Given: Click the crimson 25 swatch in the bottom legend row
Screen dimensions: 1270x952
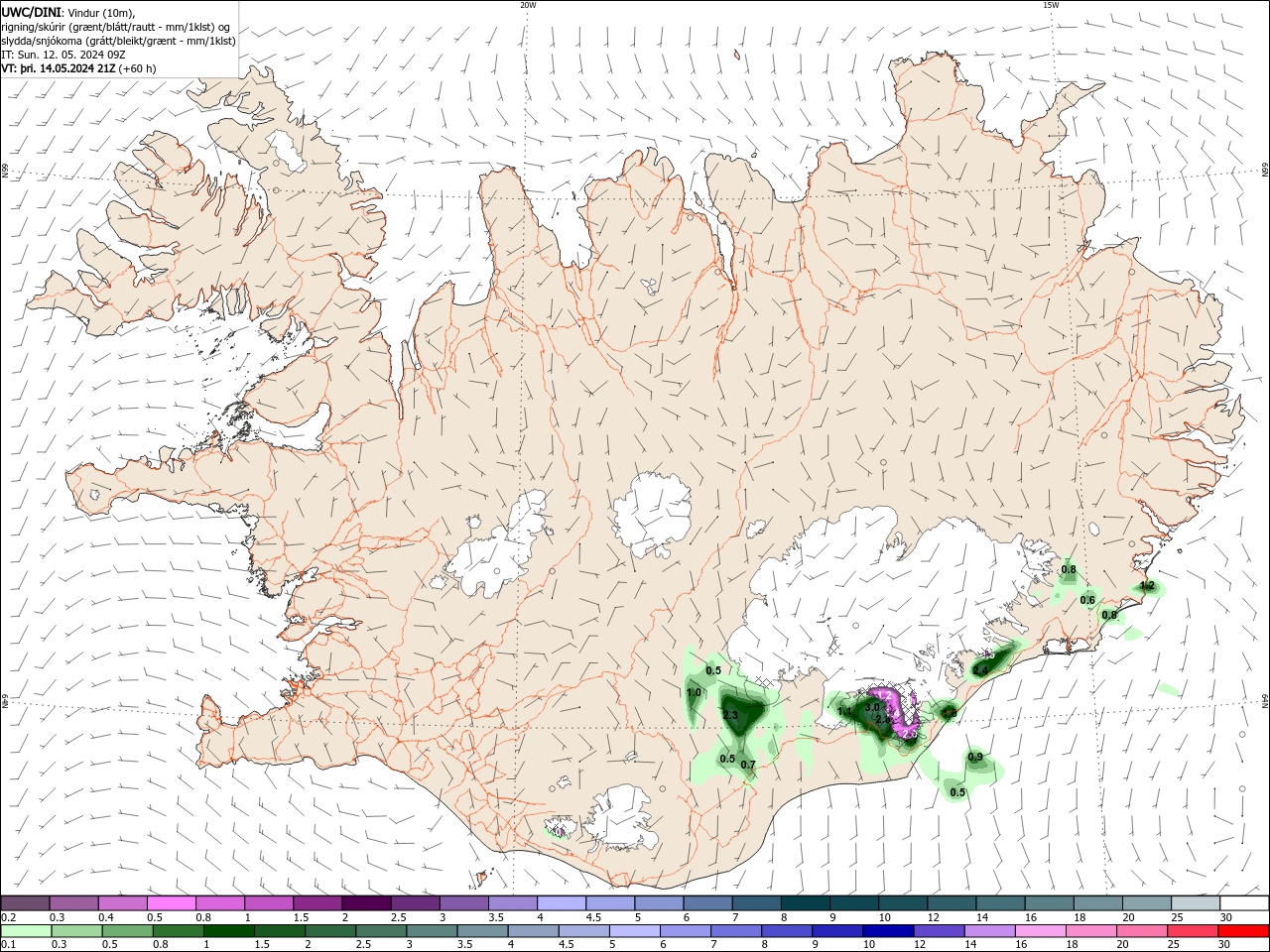Looking at the screenshot, I should pos(1193,931).
